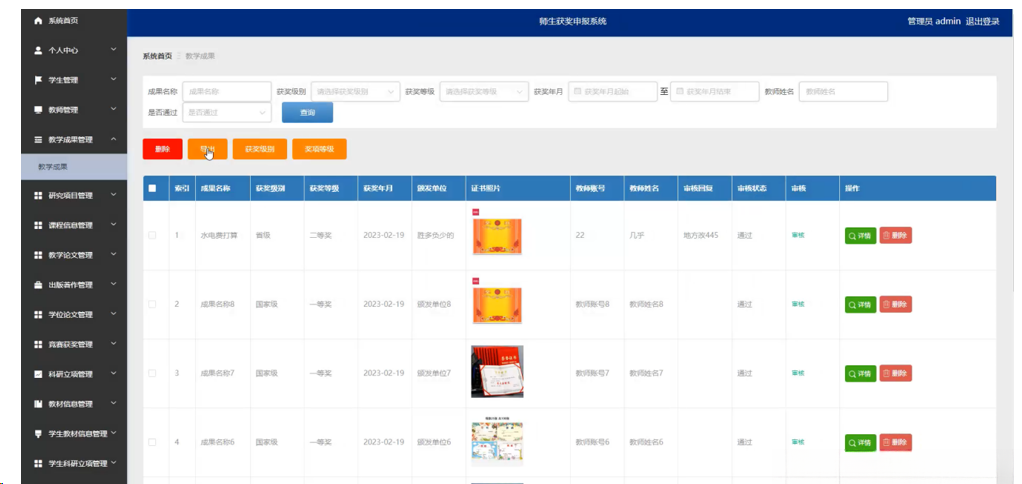Screen dimensions: 1022x484
Task: Click the monitor icon for 教师管理
Action: click(x=38, y=110)
